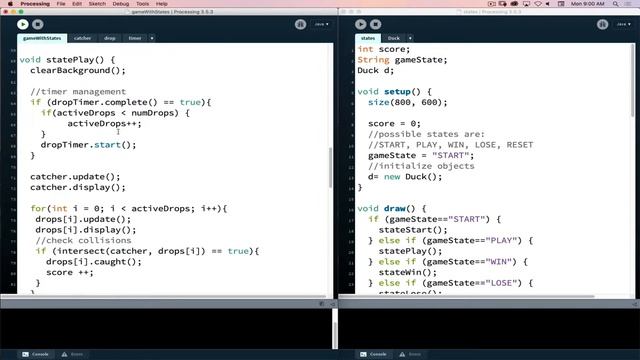Open Java mode dropdown in states window
The image size is (640, 360).
623,24
